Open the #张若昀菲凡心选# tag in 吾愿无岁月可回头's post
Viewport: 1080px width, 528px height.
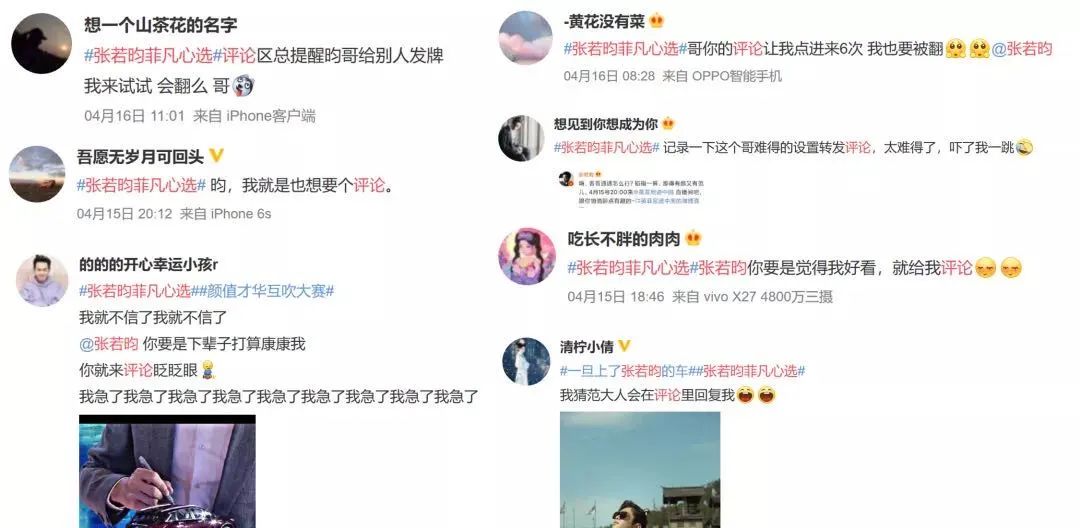141,185
